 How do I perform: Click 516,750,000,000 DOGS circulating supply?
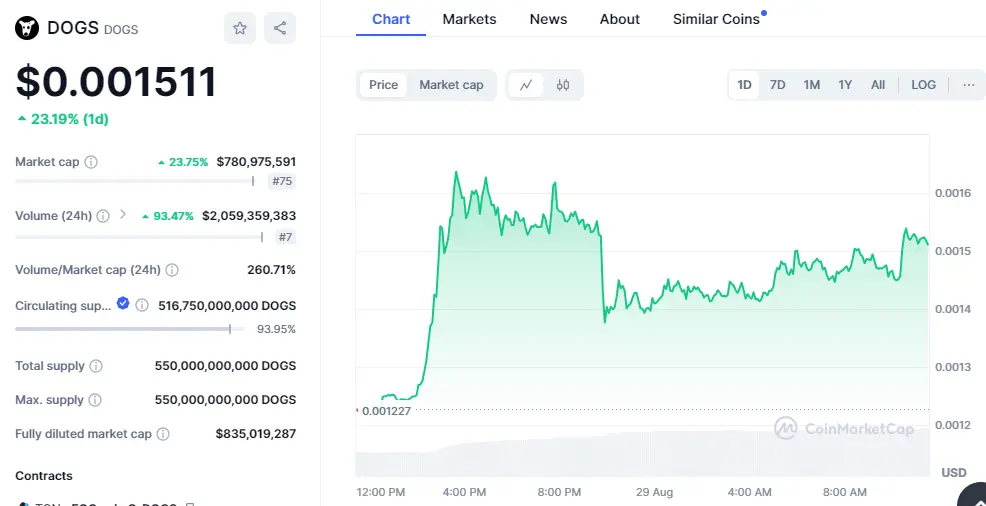pyautogui.click(x=227, y=306)
